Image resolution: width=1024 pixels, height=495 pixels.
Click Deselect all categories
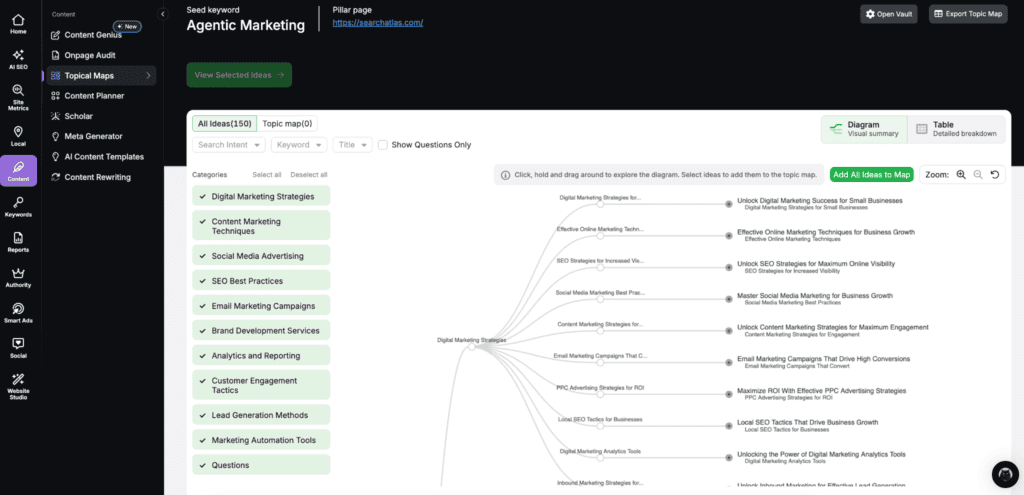pyautogui.click(x=309, y=175)
